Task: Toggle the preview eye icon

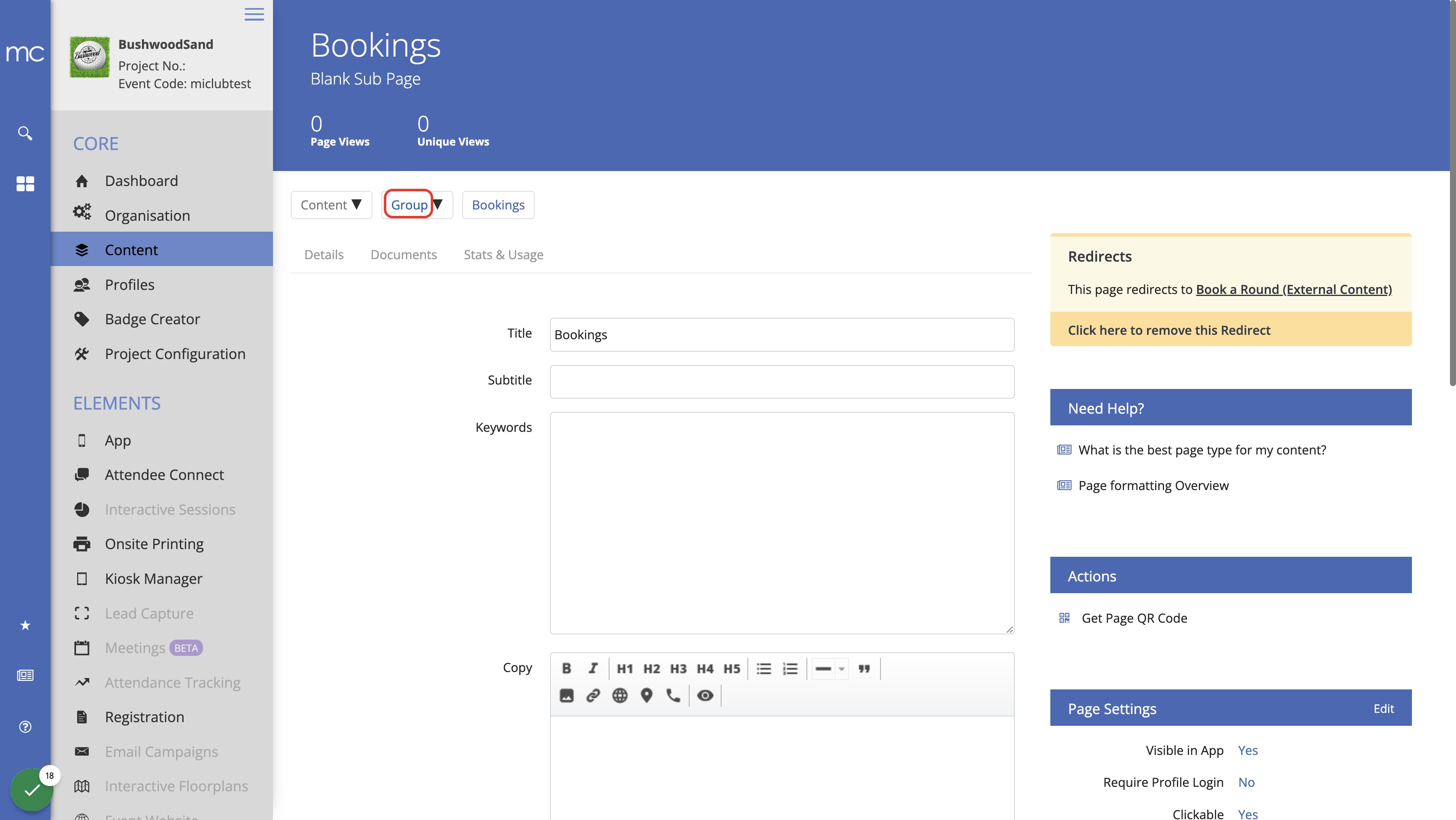Action: tap(705, 696)
